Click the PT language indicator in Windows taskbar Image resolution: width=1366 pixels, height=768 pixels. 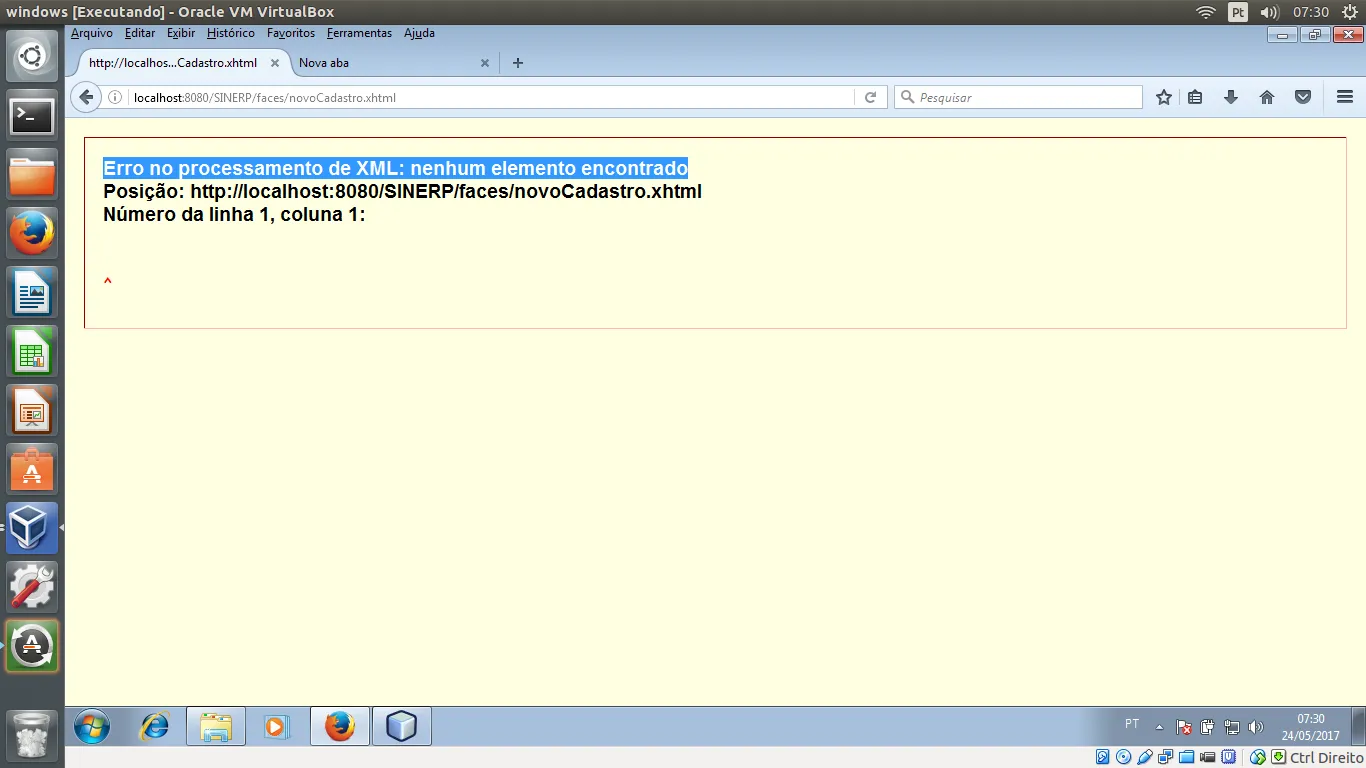pyautogui.click(x=1132, y=723)
